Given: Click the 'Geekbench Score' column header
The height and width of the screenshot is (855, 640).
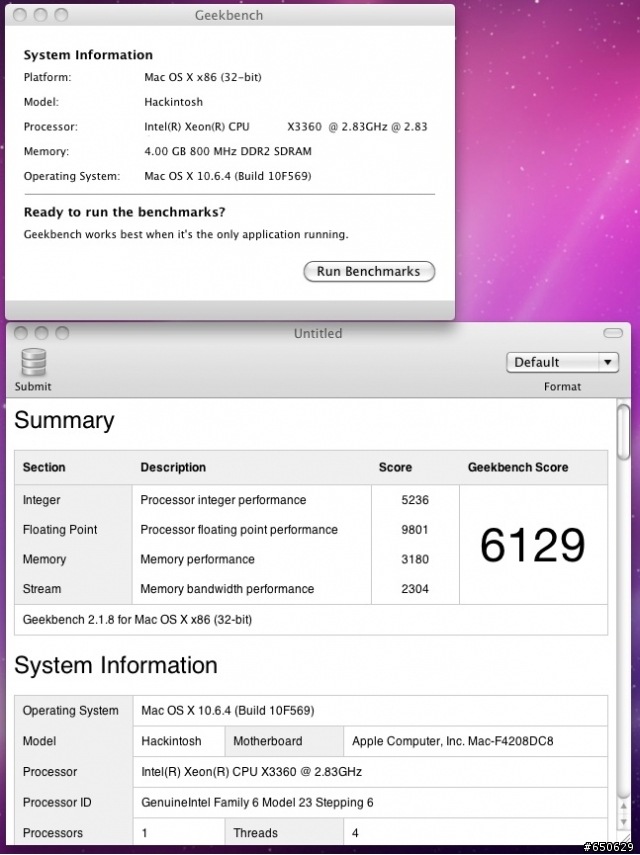Looking at the screenshot, I should click(x=518, y=467).
